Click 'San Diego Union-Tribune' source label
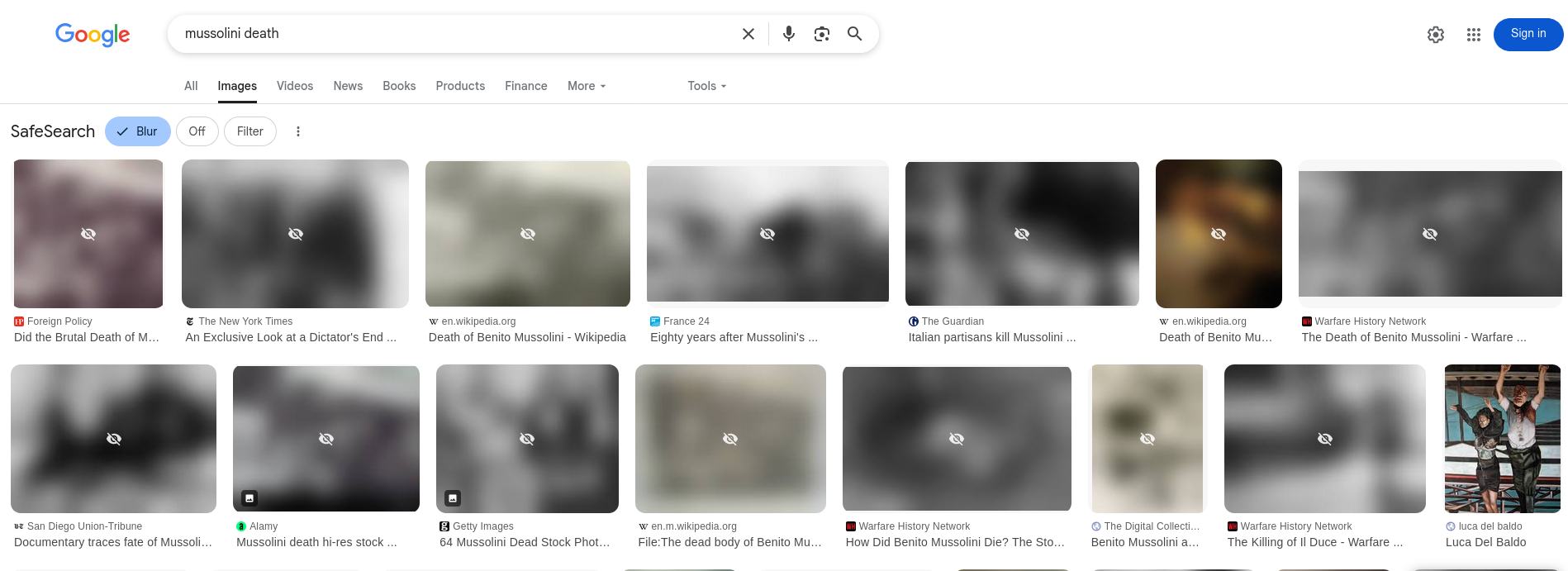 [84, 526]
